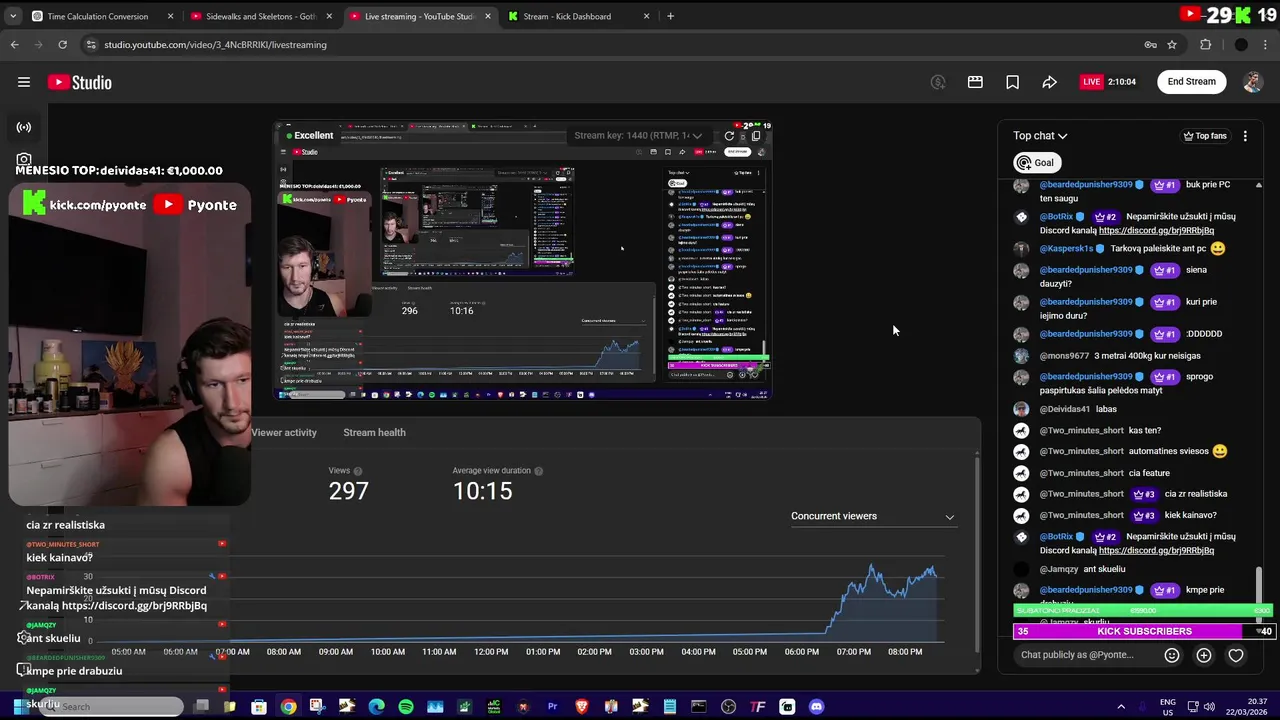Click the LIVE indicator badge

pyautogui.click(x=1091, y=82)
